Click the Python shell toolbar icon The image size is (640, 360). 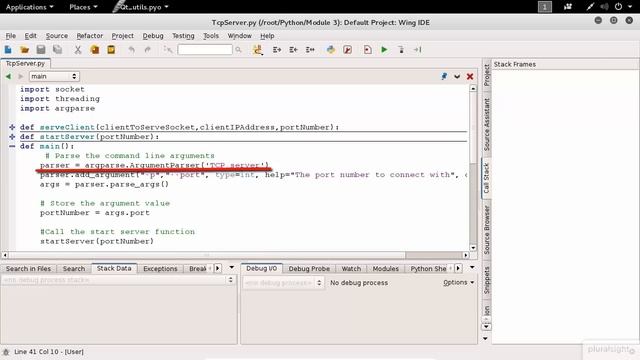[331, 50]
